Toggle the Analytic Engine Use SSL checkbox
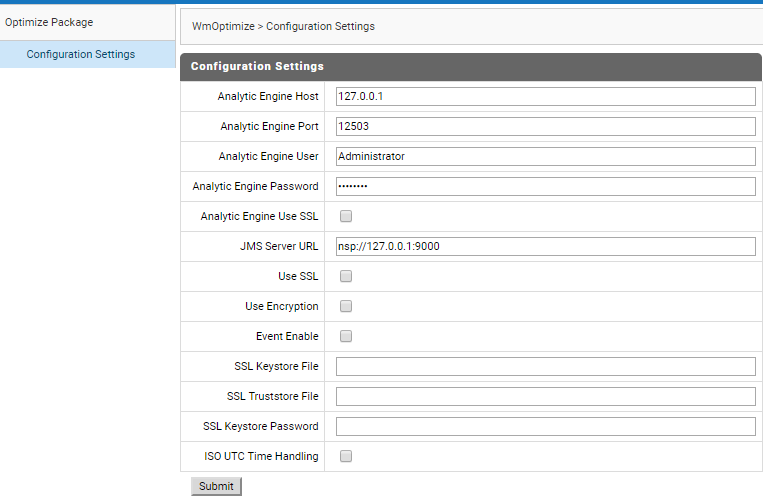Image resolution: width=763 pixels, height=504 pixels. (x=345, y=216)
